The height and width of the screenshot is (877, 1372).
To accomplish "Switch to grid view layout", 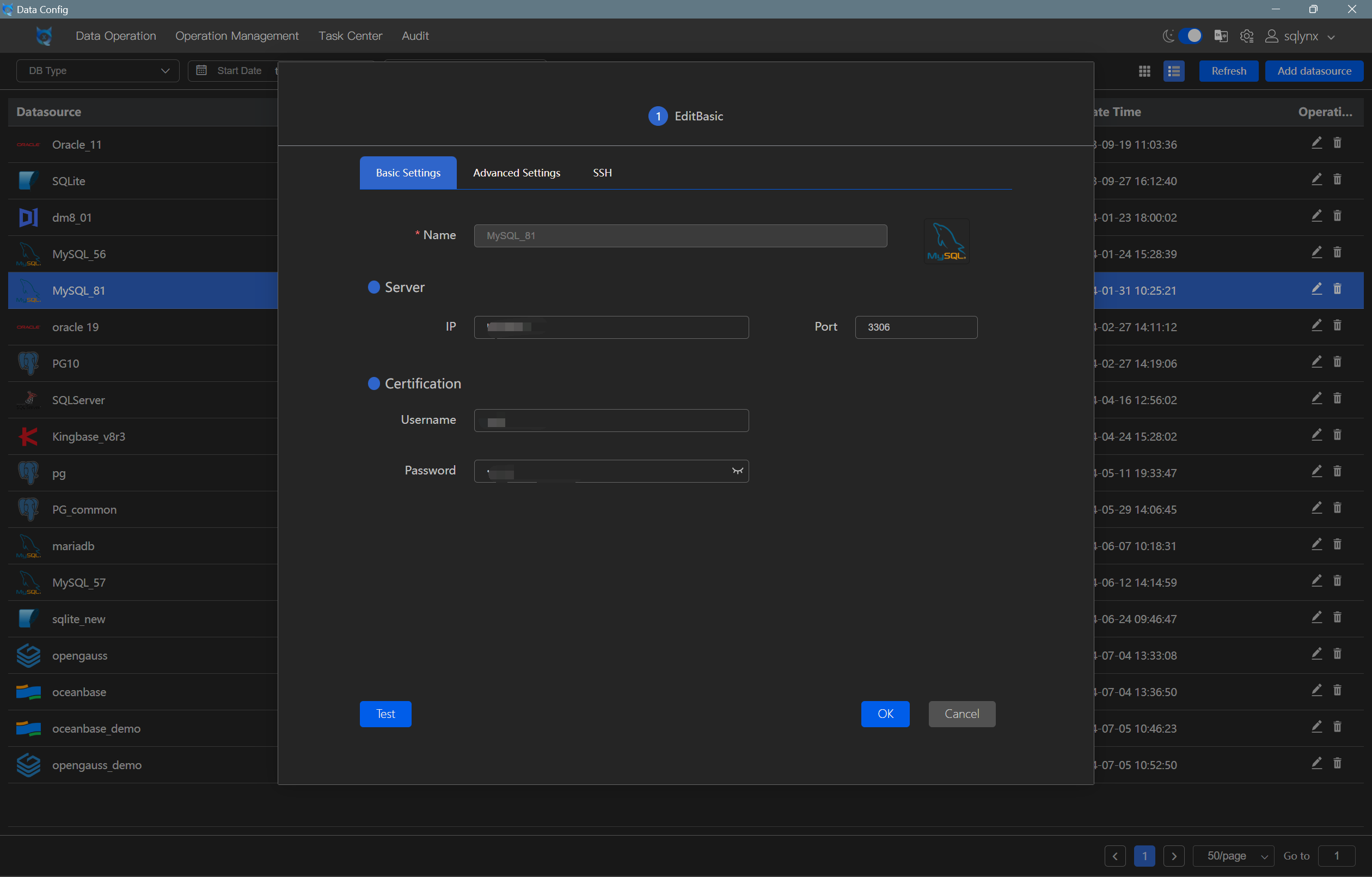I will 1144,71.
